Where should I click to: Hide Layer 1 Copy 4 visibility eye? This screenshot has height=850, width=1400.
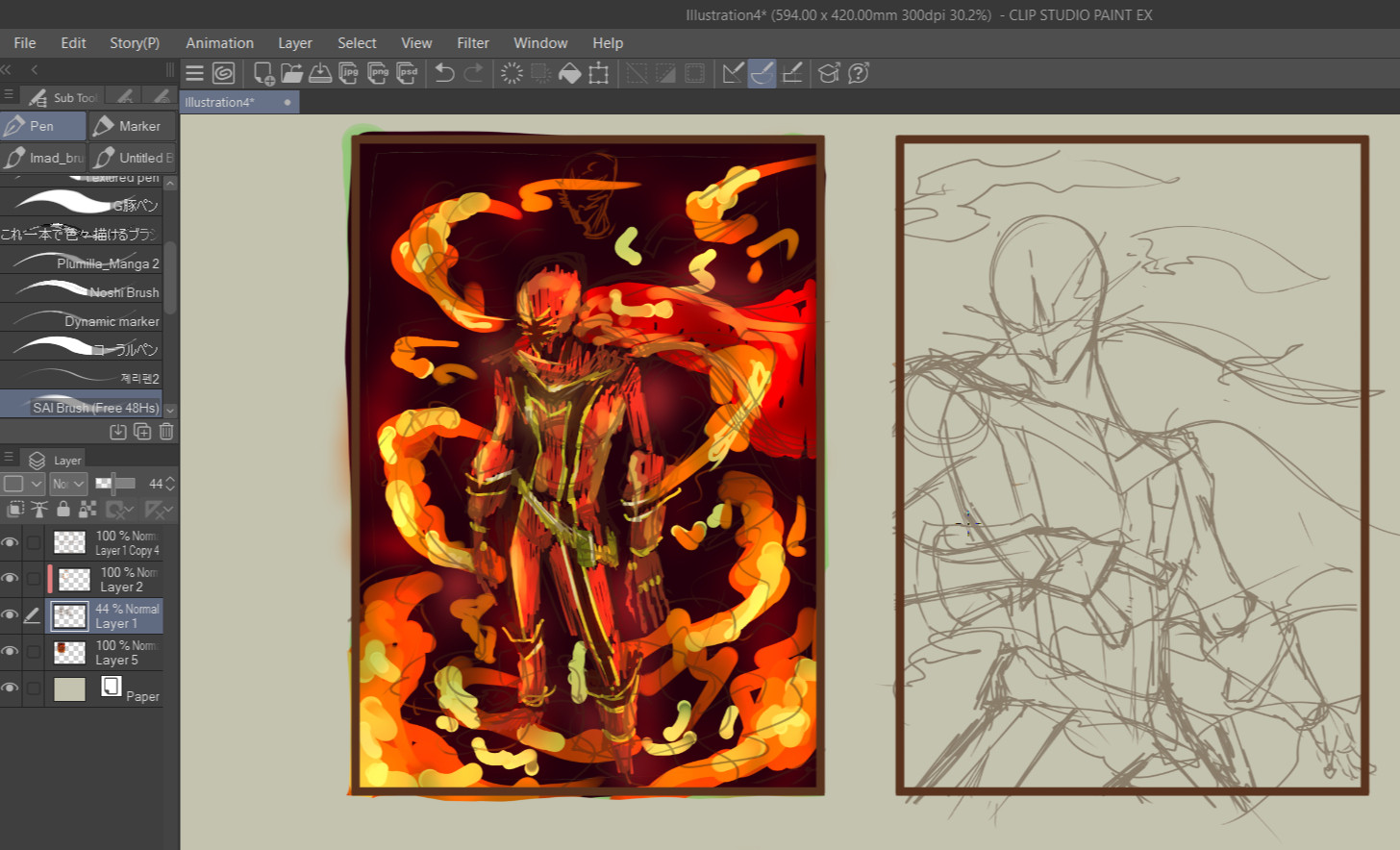[x=10, y=542]
